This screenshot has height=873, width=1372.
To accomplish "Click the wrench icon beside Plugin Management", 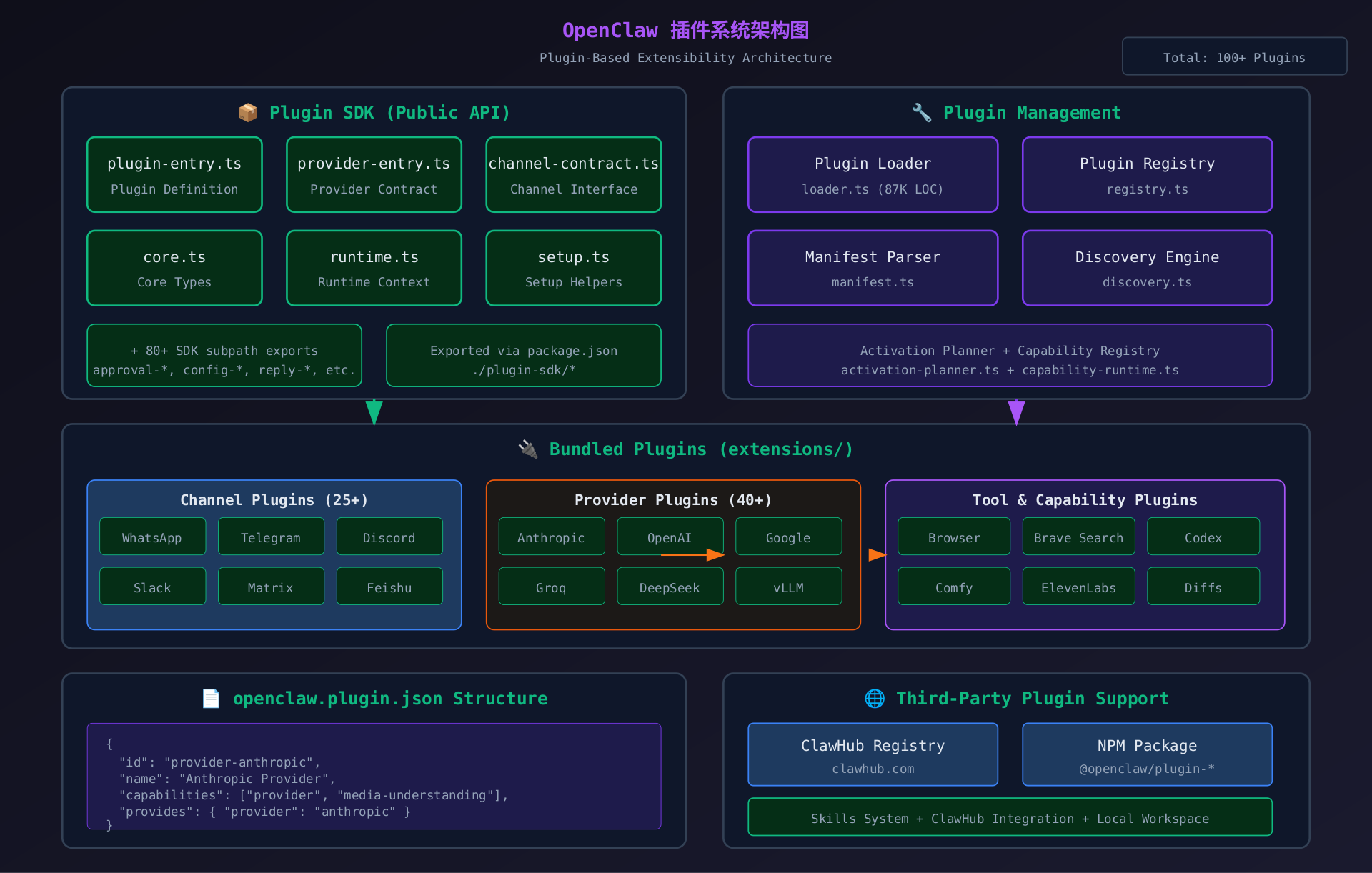I will (921, 113).
